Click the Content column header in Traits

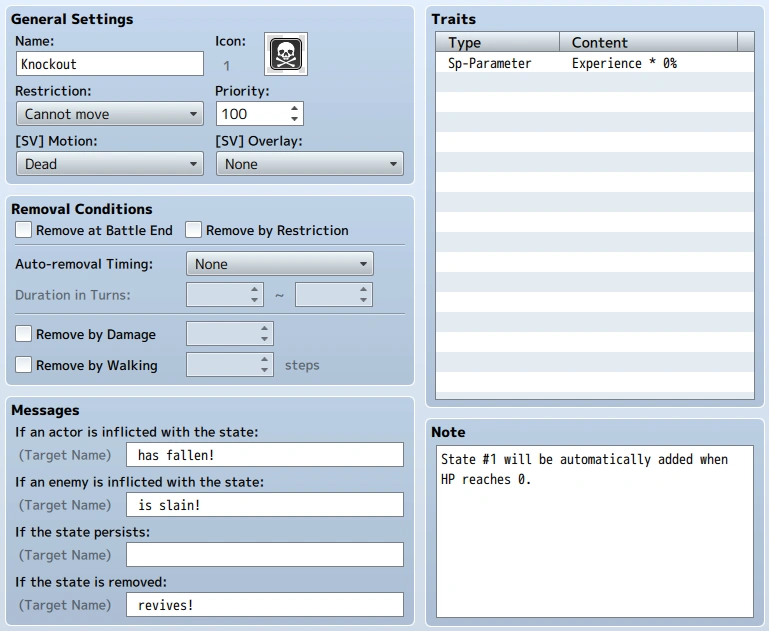(x=648, y=42)
